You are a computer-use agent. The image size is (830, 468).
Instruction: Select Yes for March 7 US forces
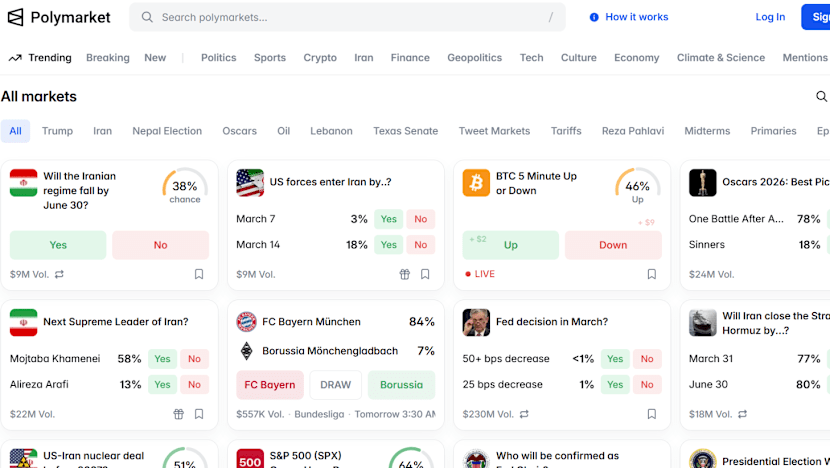[x=388, y=219]
